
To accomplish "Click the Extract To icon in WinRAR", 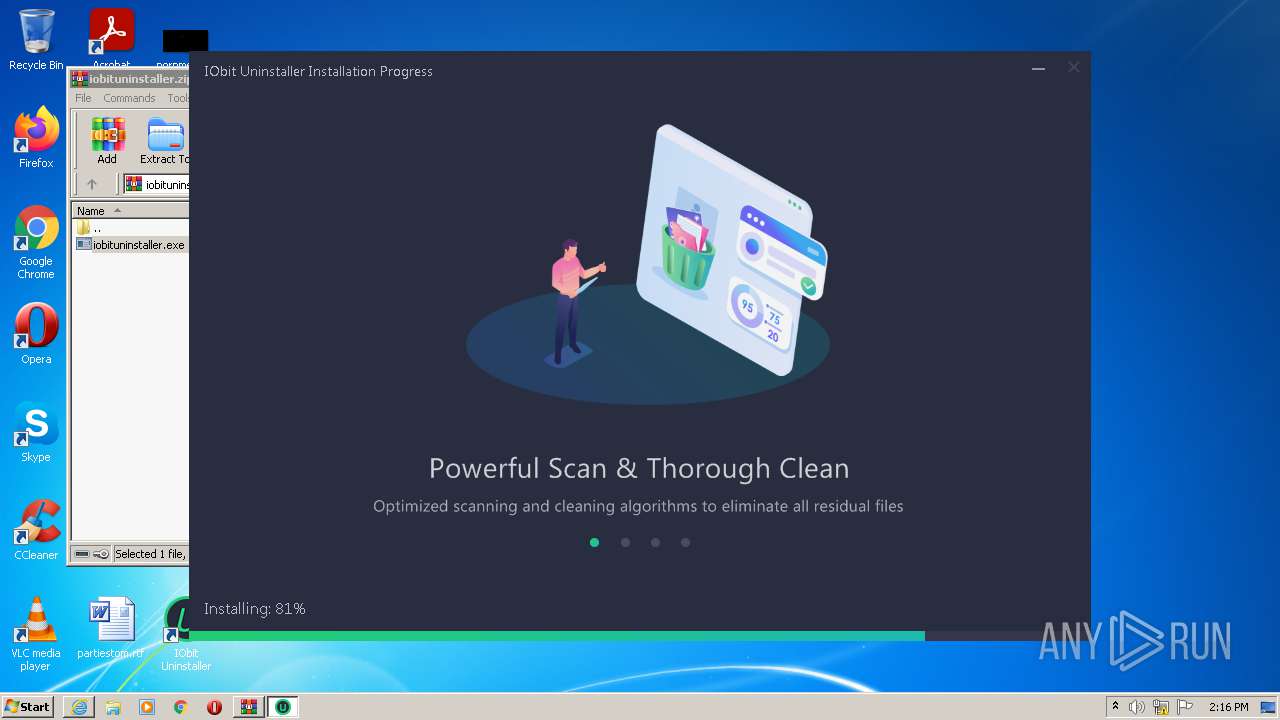I will 165,141.
